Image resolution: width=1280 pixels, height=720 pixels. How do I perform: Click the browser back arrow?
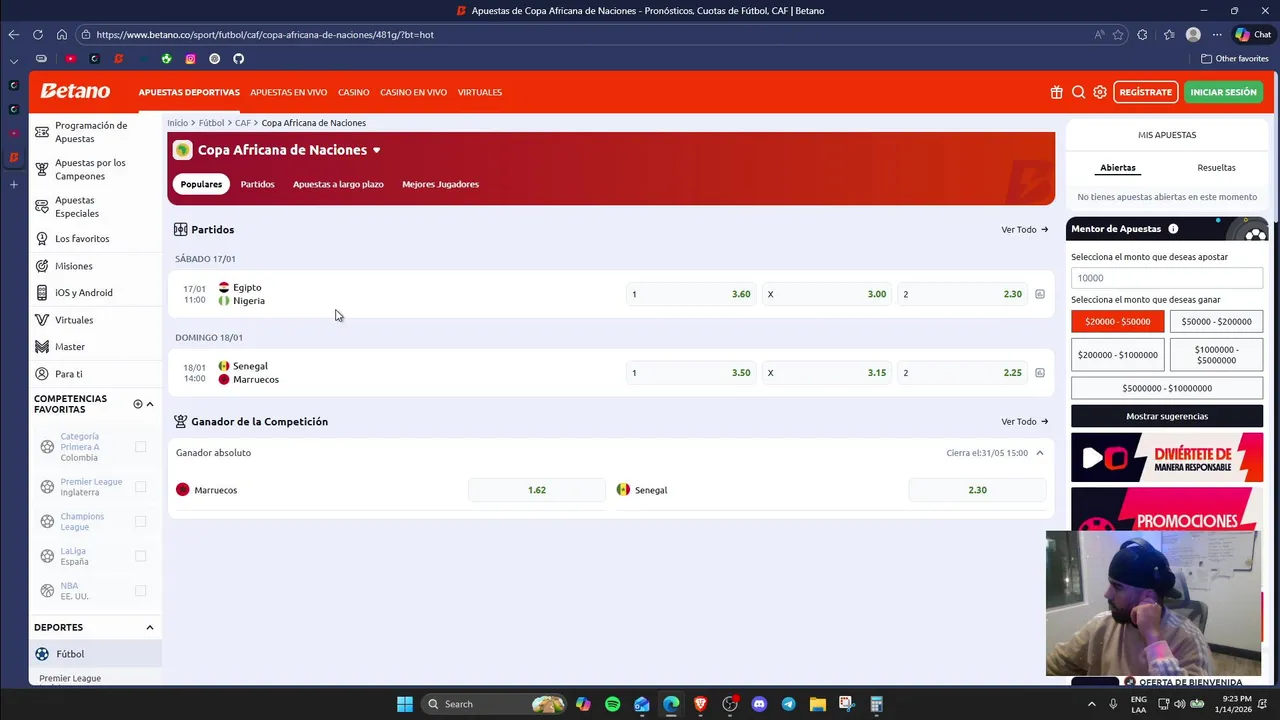[x=14, y=34]
